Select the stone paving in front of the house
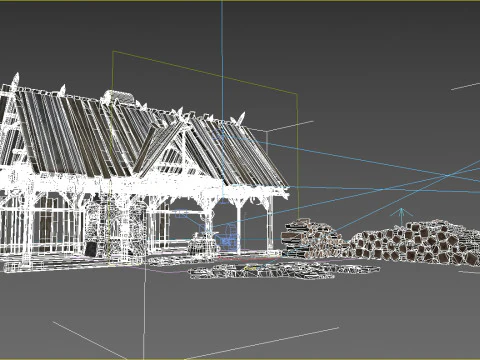Image resolution: width=480 pixels, height=360 pixels. point(283,270)
